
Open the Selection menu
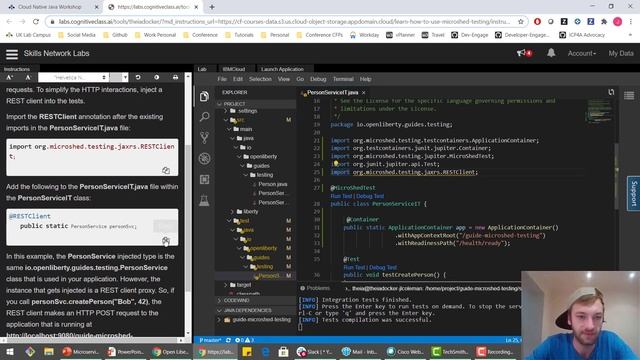pyautogui.click(x=260, y=79)
